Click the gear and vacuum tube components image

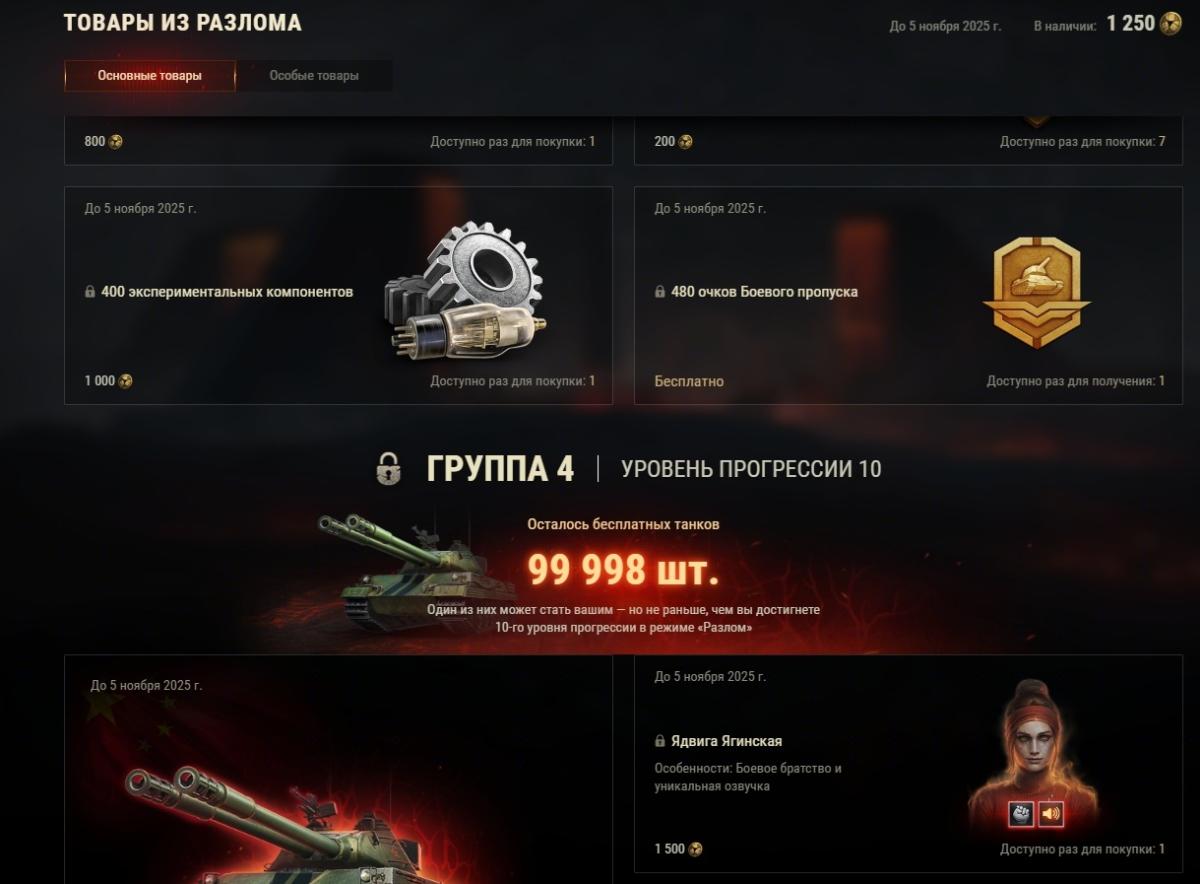[x=465, y=292]
